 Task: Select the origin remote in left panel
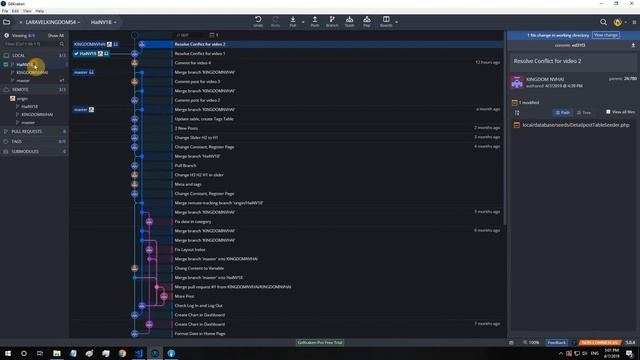pos(22,98)
